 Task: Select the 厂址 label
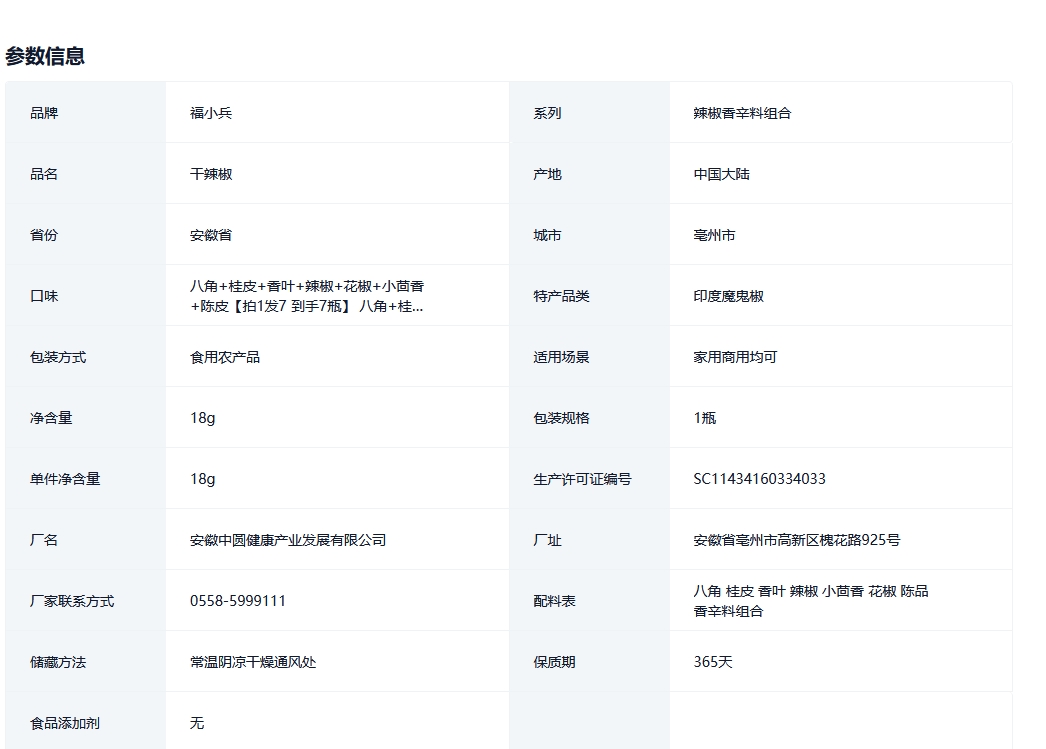[x=547, y=540]
